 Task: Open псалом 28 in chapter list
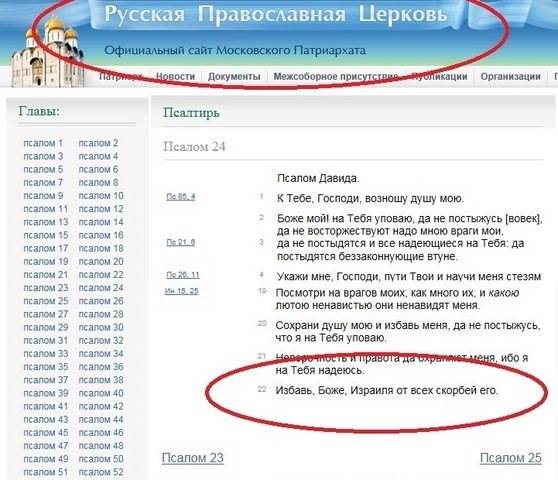101,314
